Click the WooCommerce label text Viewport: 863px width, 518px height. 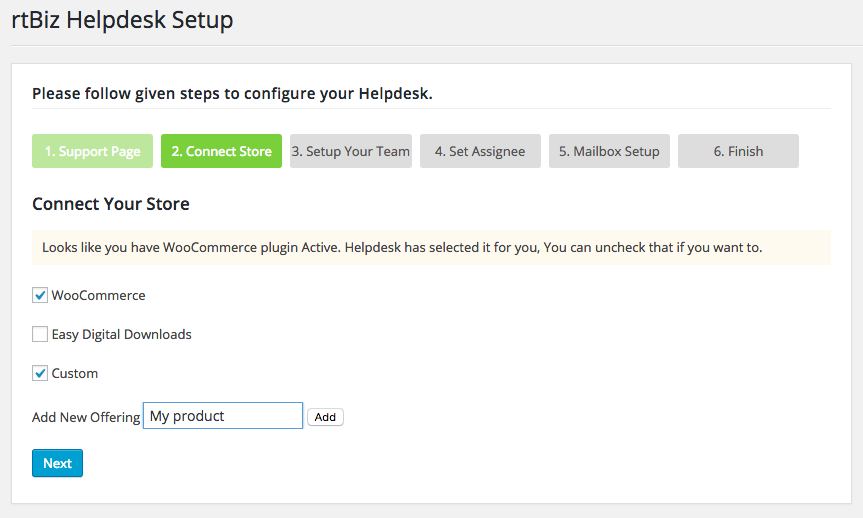(x=98, y=295)
